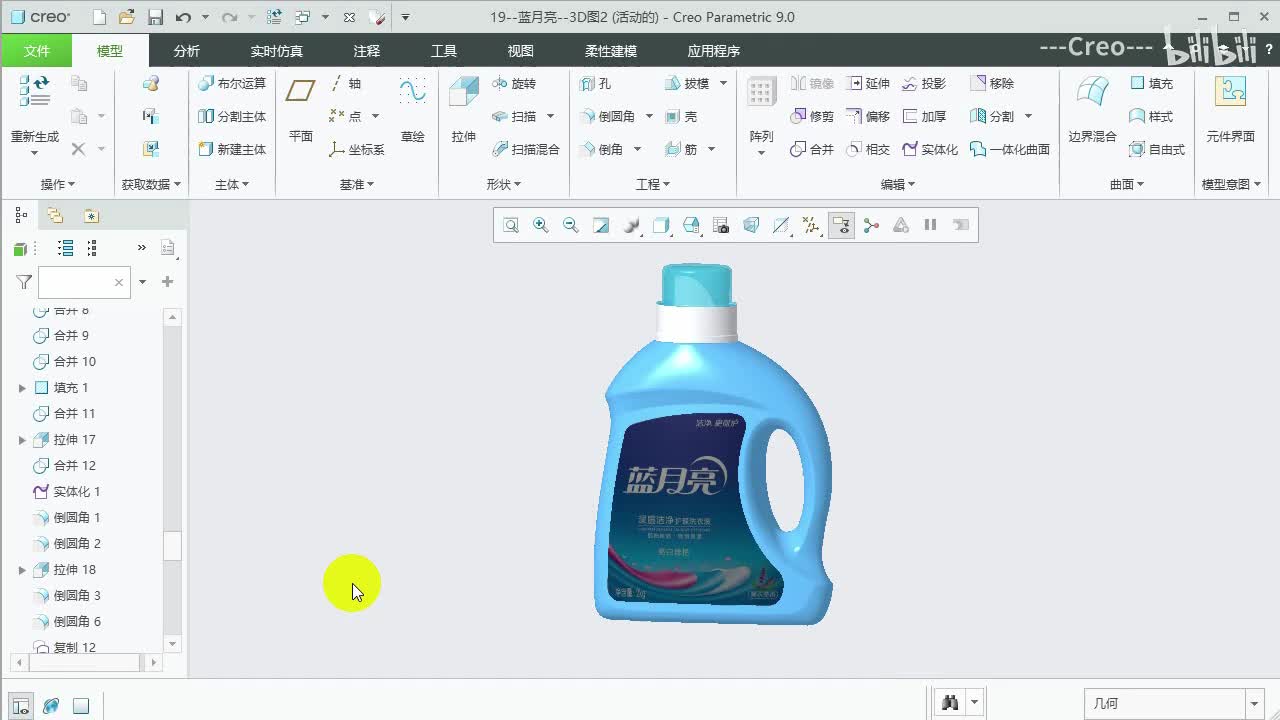This screenshot has width=1280, height=720.
Task: Click the filter funnel icon in model tree
Action: point(24,283)
